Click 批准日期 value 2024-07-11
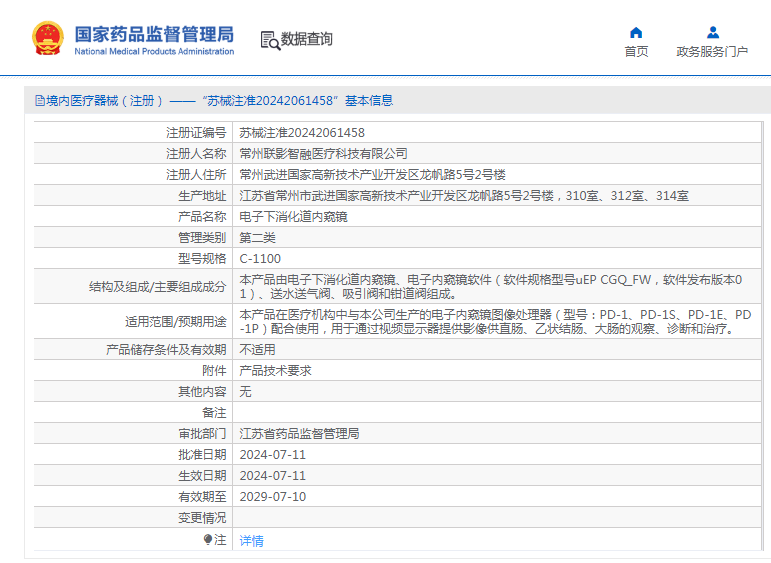 coord(272,455)
